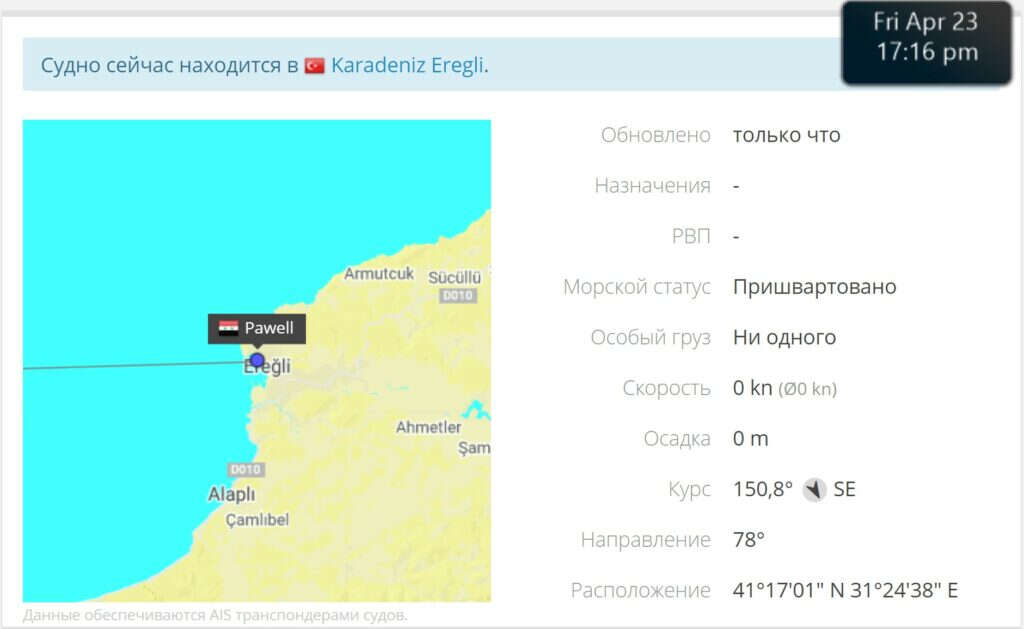
Task: Click the flag icon in the Pawell label
Action: 229,329
